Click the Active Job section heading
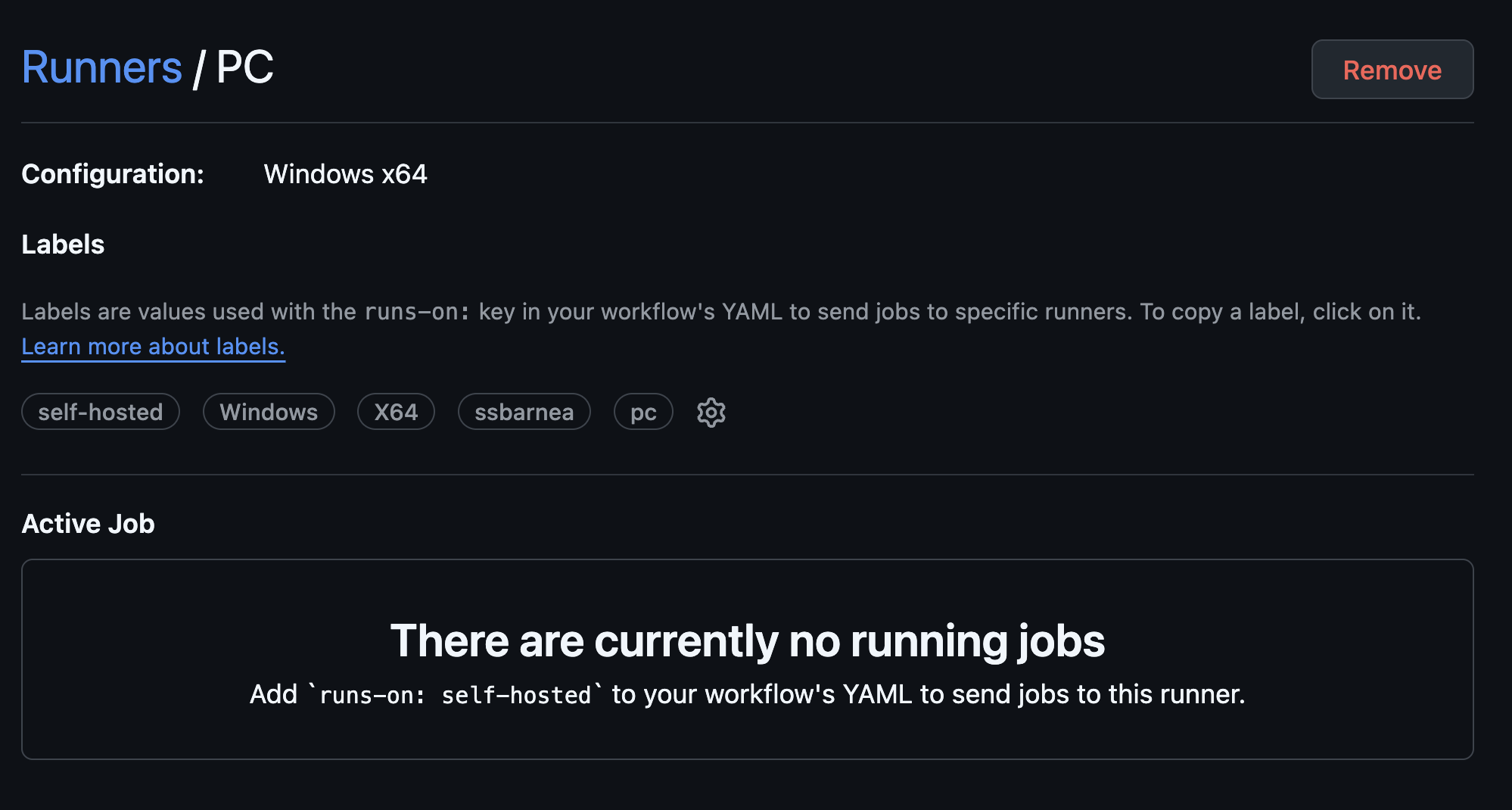Image resolution: width=1512 pixels, height=810 pixels. (x=88, y=524)
